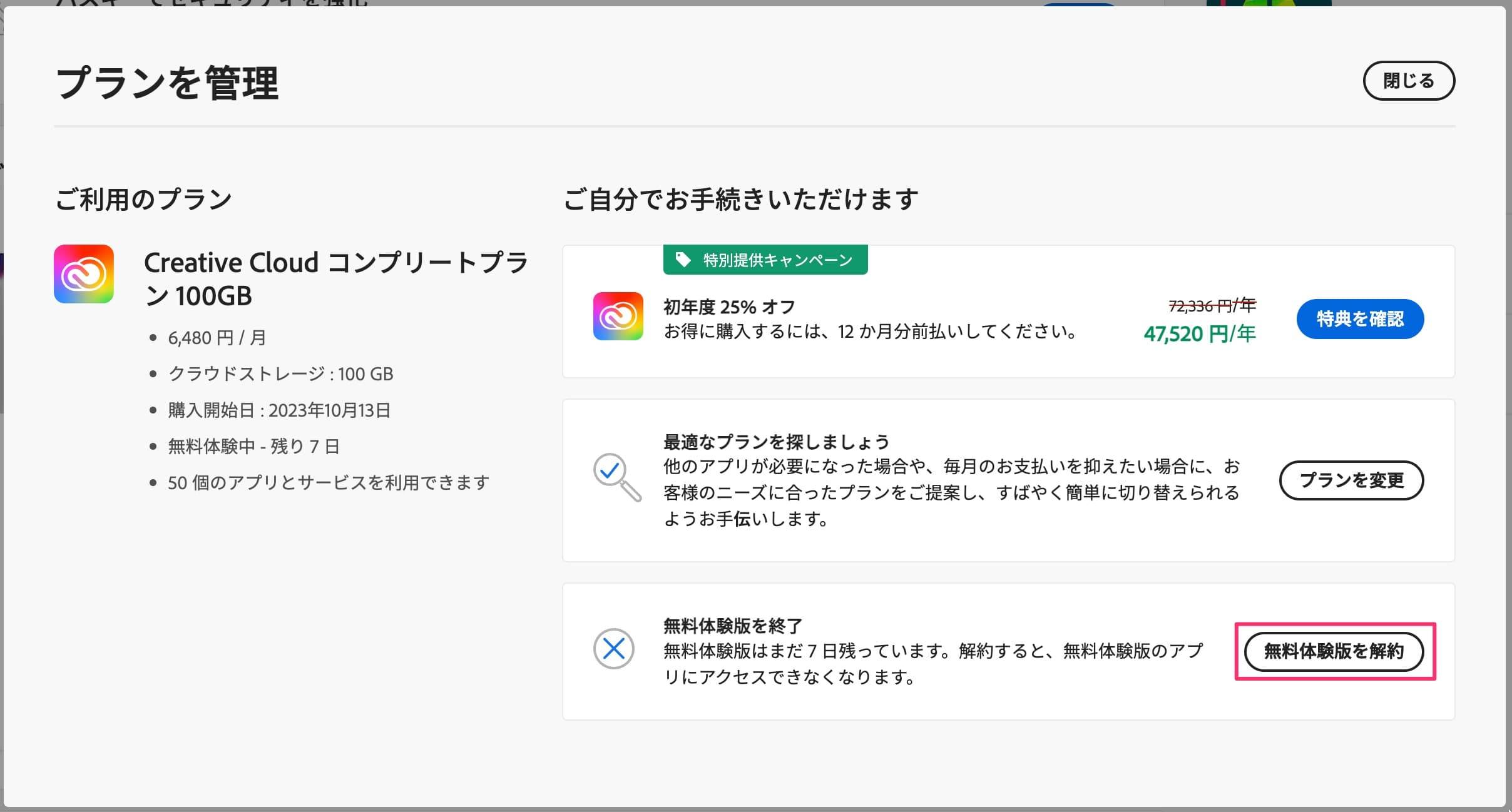Click the struck-through 72,336 円/年 price
Screen dimensions: 1512x812
pos(1212,306)
